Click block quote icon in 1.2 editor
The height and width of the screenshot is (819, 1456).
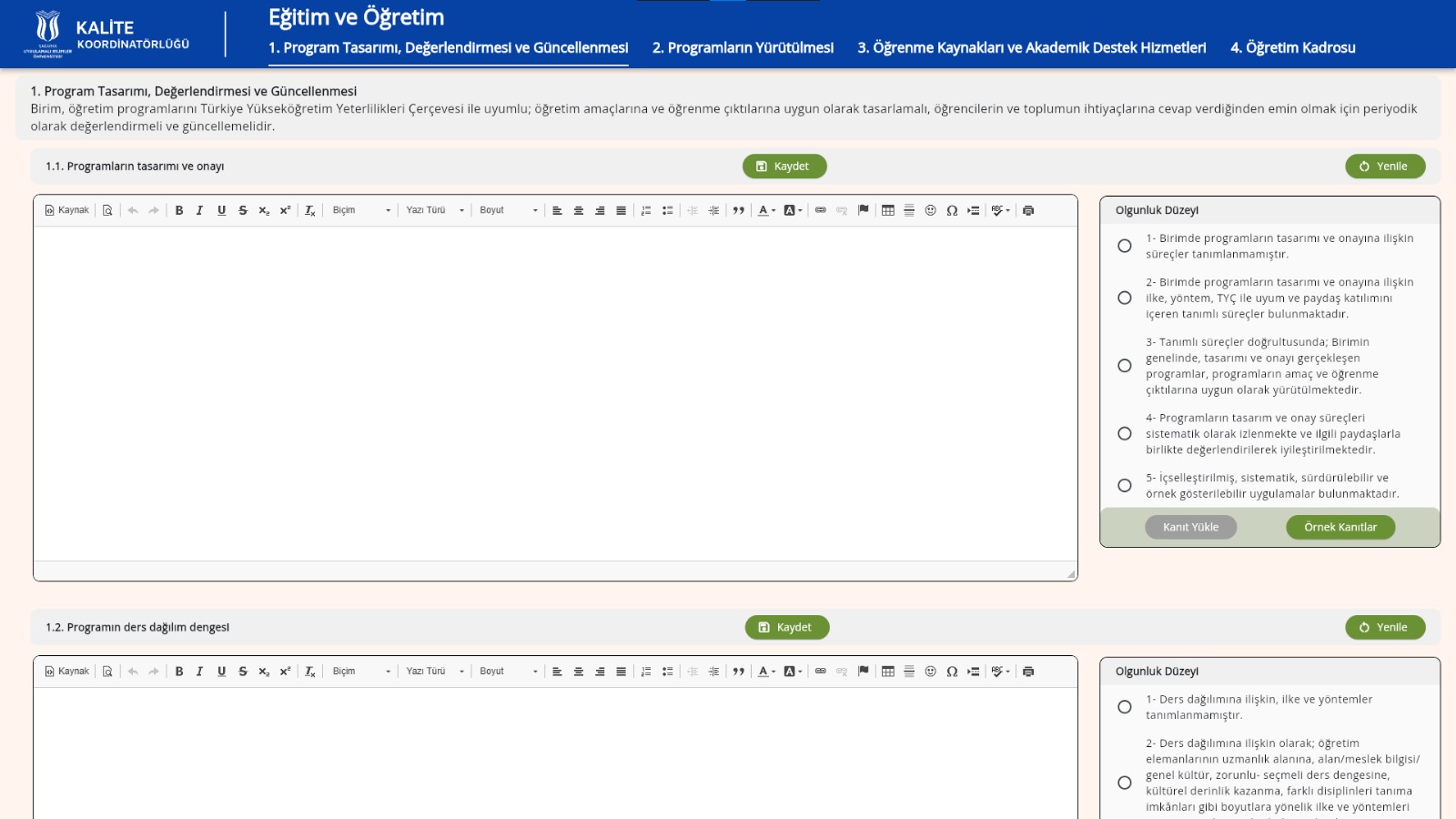(x=739, y=672)
